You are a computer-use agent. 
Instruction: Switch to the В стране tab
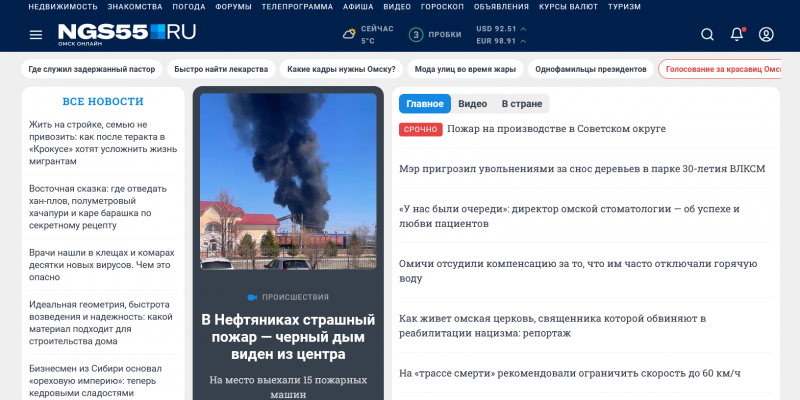(x=521, y=104)
